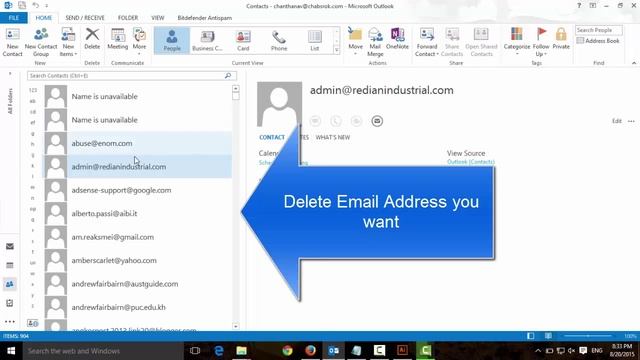Click the email icon on contact card
This screenshot has height=360, width=640.
click(x=377, y=121)
